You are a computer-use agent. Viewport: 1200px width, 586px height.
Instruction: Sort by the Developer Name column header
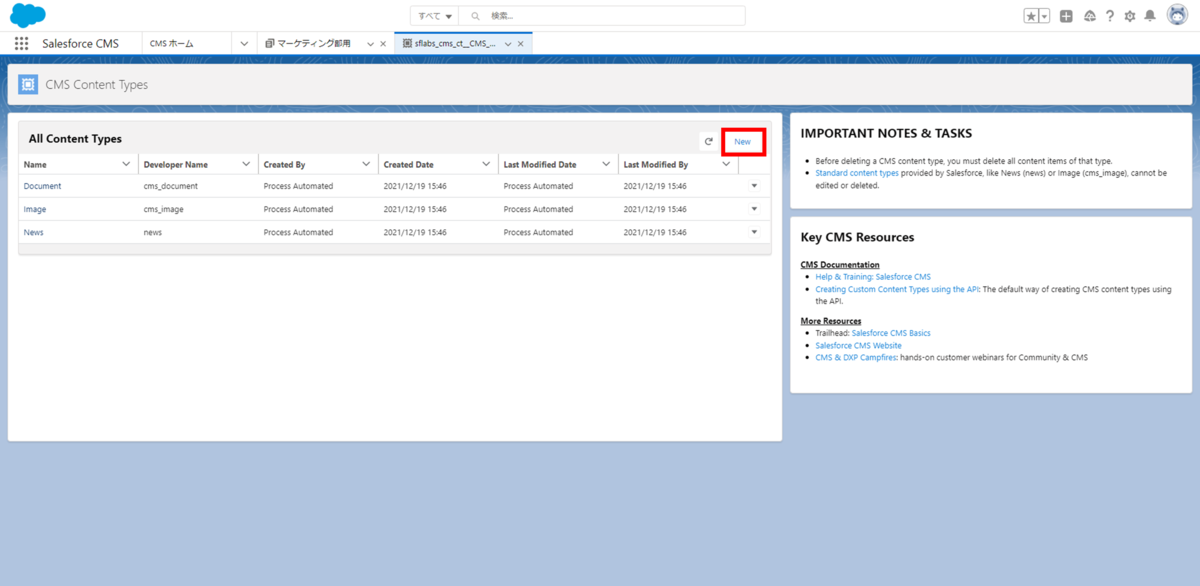[x=176, y=164]
